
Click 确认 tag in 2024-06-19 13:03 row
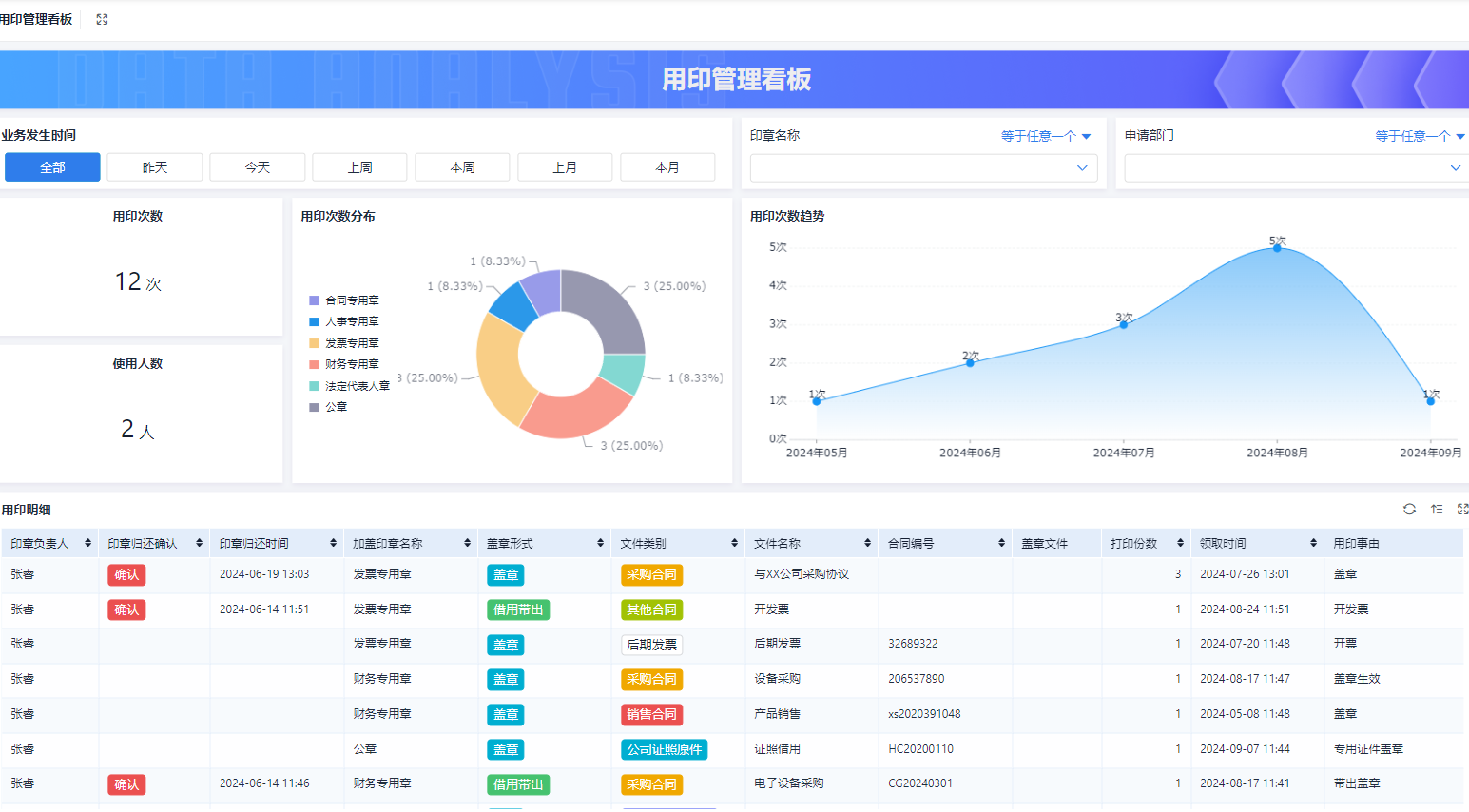point(126,574)
